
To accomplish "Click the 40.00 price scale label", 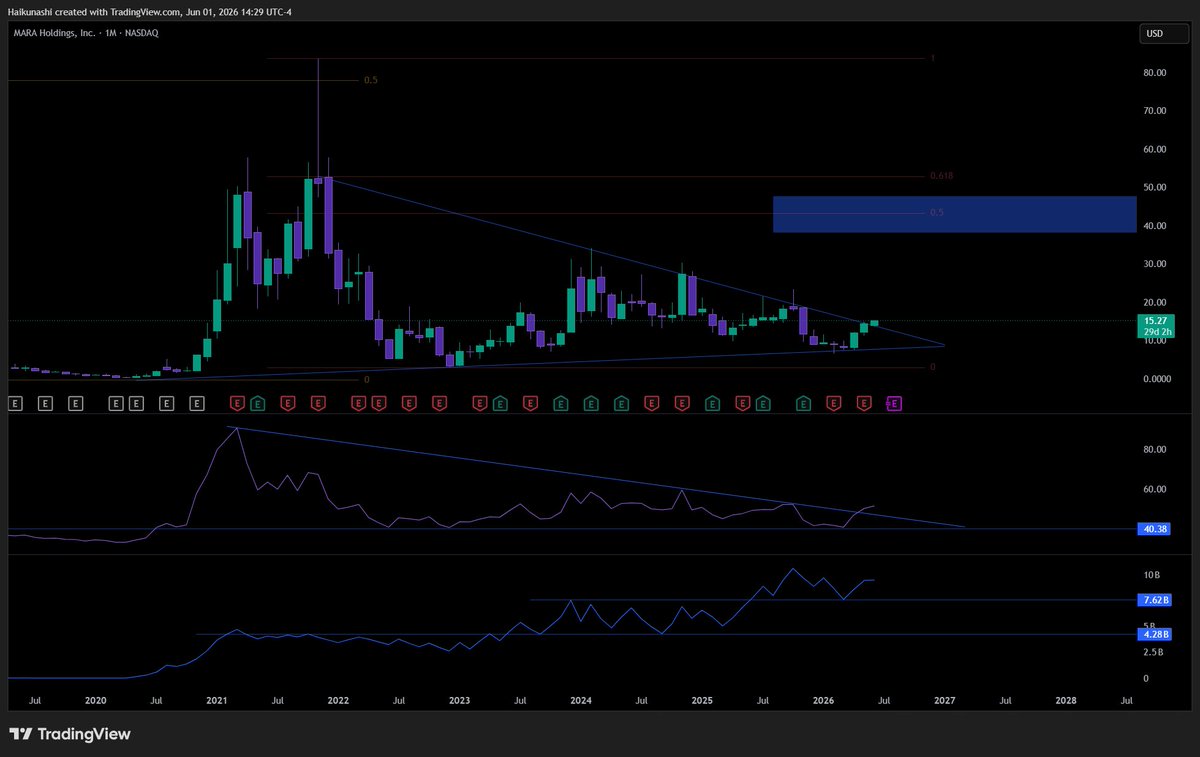I will (1155, 226).
